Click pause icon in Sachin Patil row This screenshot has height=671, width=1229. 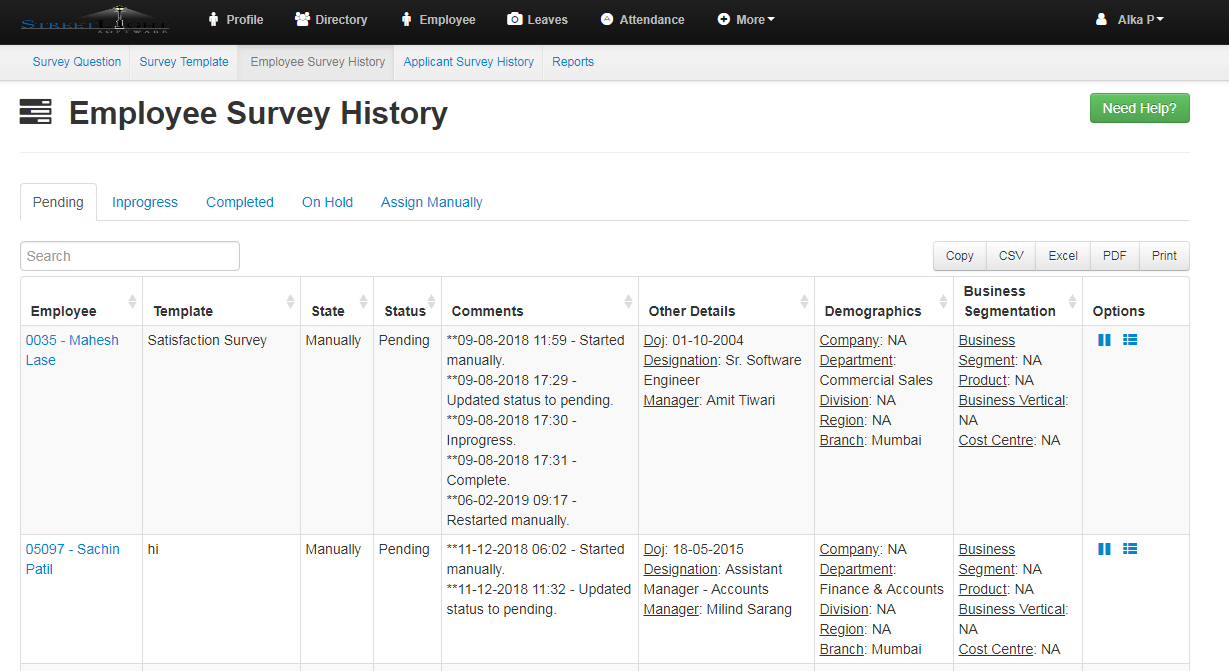pyautogui.click(x=1104, y=549)
